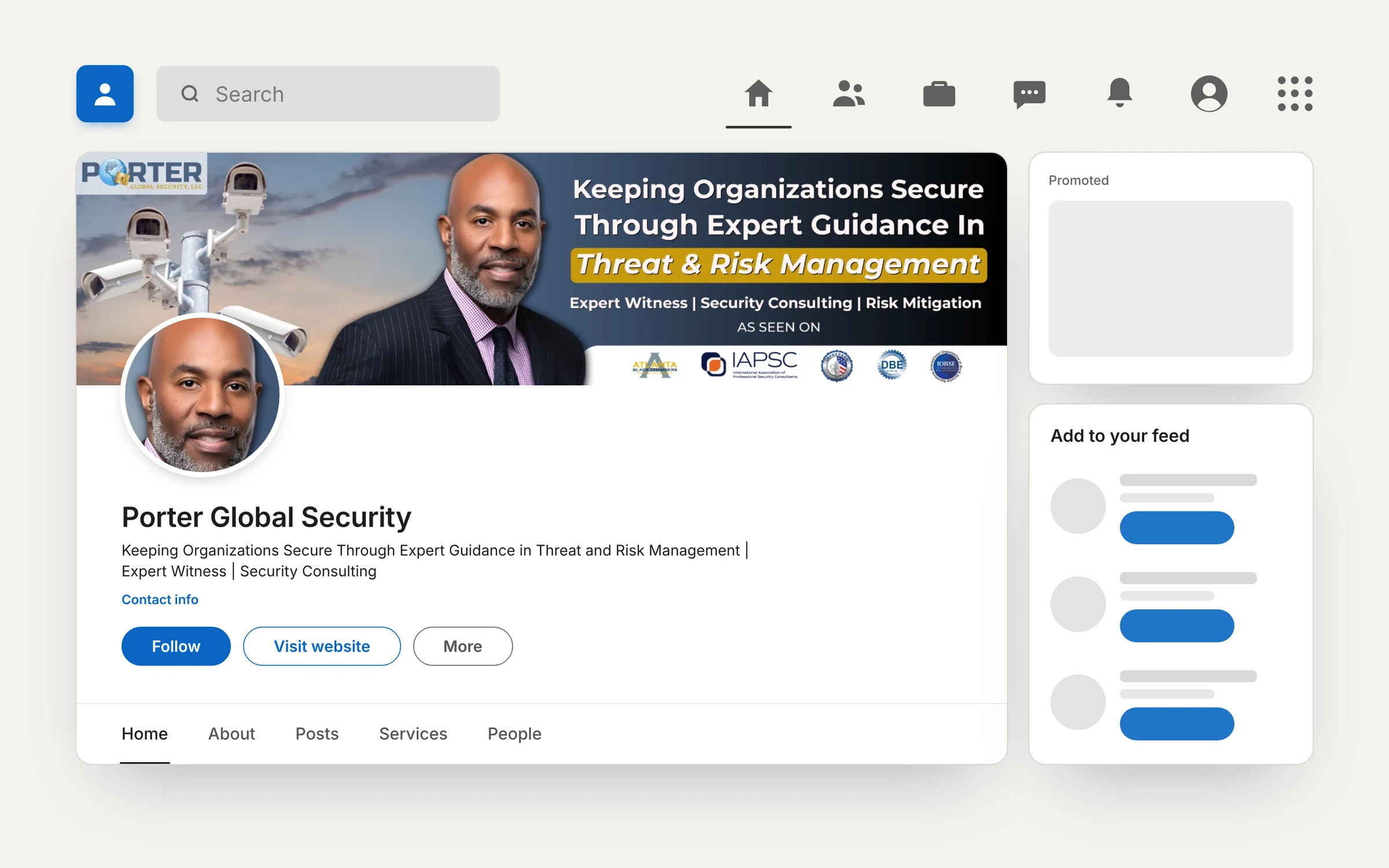The image size is (1389, 868).
Task: Open the account avatar icon
Action: tap(1209, 94)
